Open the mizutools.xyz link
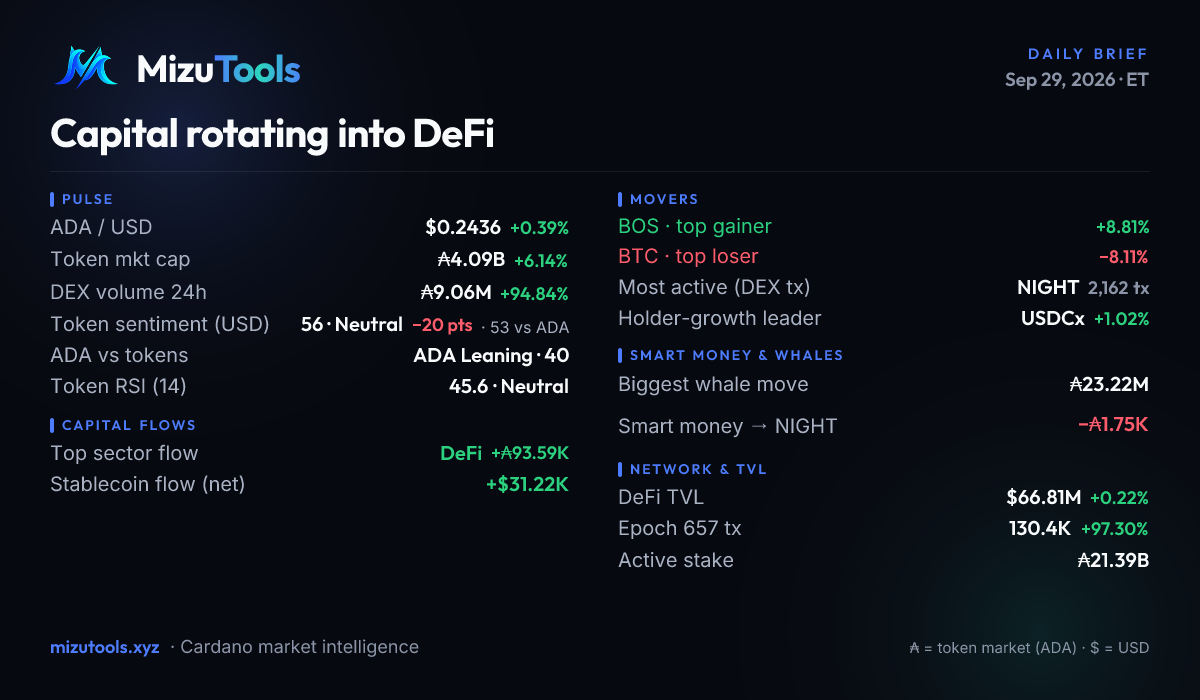1200x700 pixels. tap(105, 647)
